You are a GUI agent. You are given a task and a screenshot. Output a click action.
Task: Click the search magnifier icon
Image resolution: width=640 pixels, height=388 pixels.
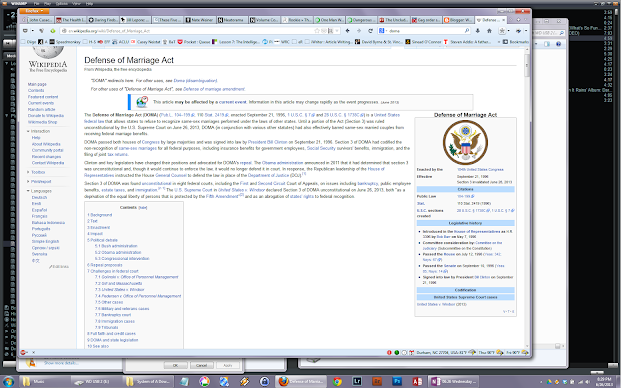pos(467,31)
